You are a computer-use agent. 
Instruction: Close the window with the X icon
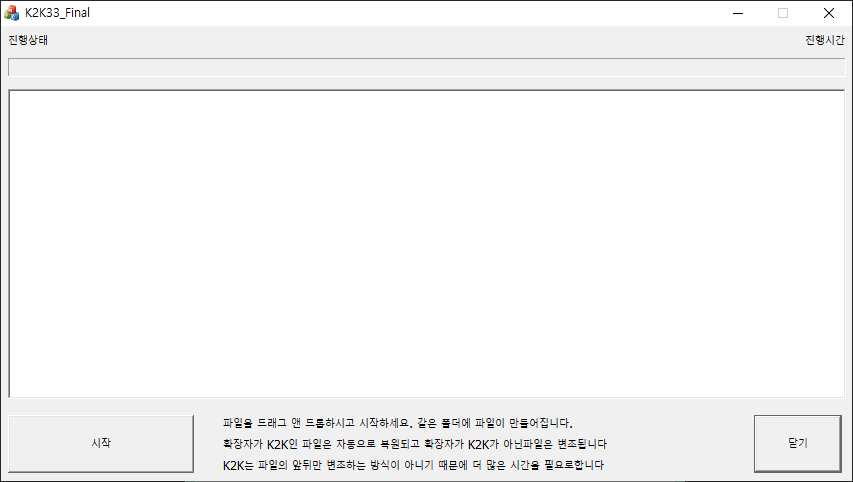(829, 13)
